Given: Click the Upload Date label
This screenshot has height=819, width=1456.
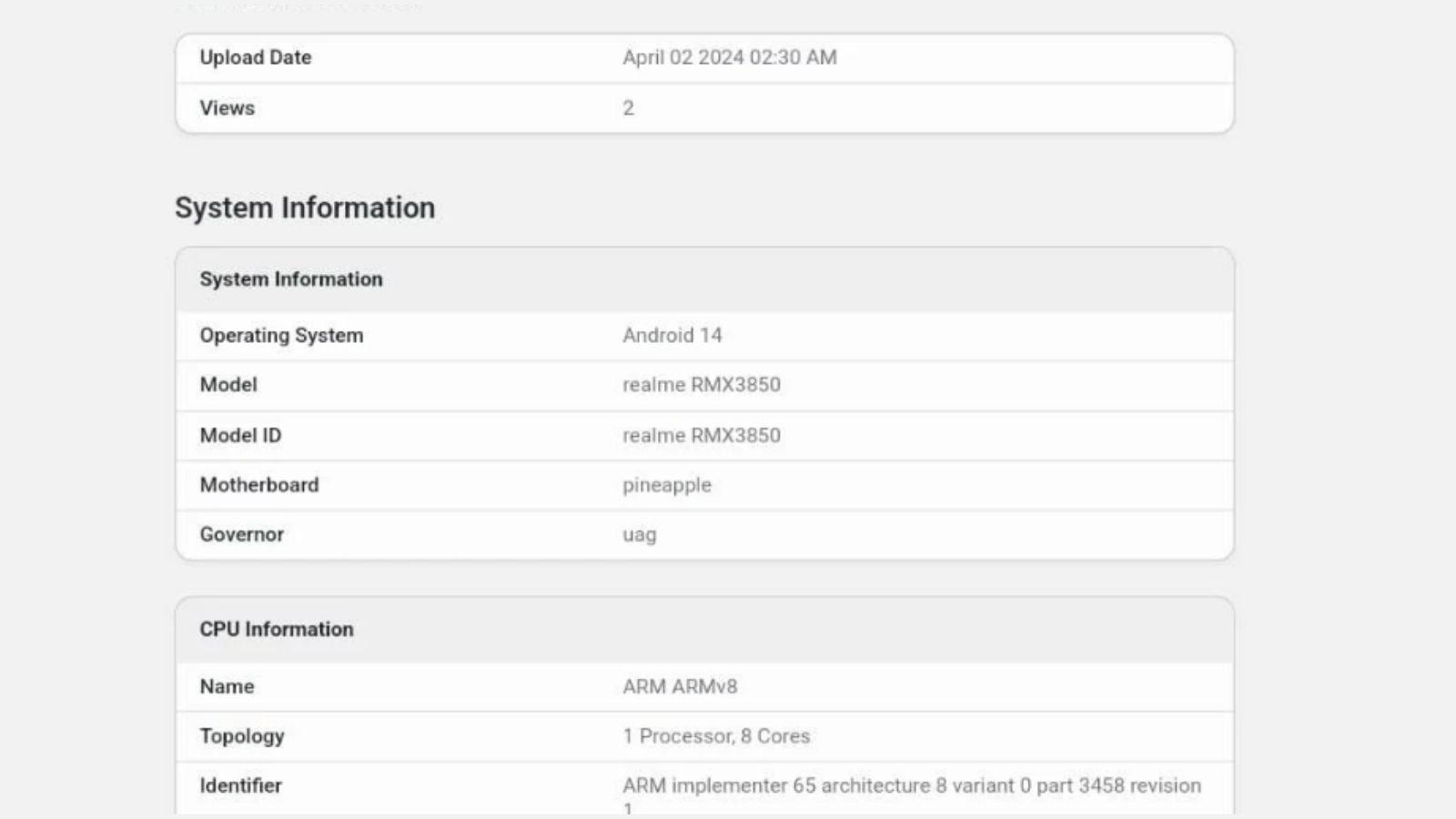Looking at the screenshot, I should [x=256, y=57].
